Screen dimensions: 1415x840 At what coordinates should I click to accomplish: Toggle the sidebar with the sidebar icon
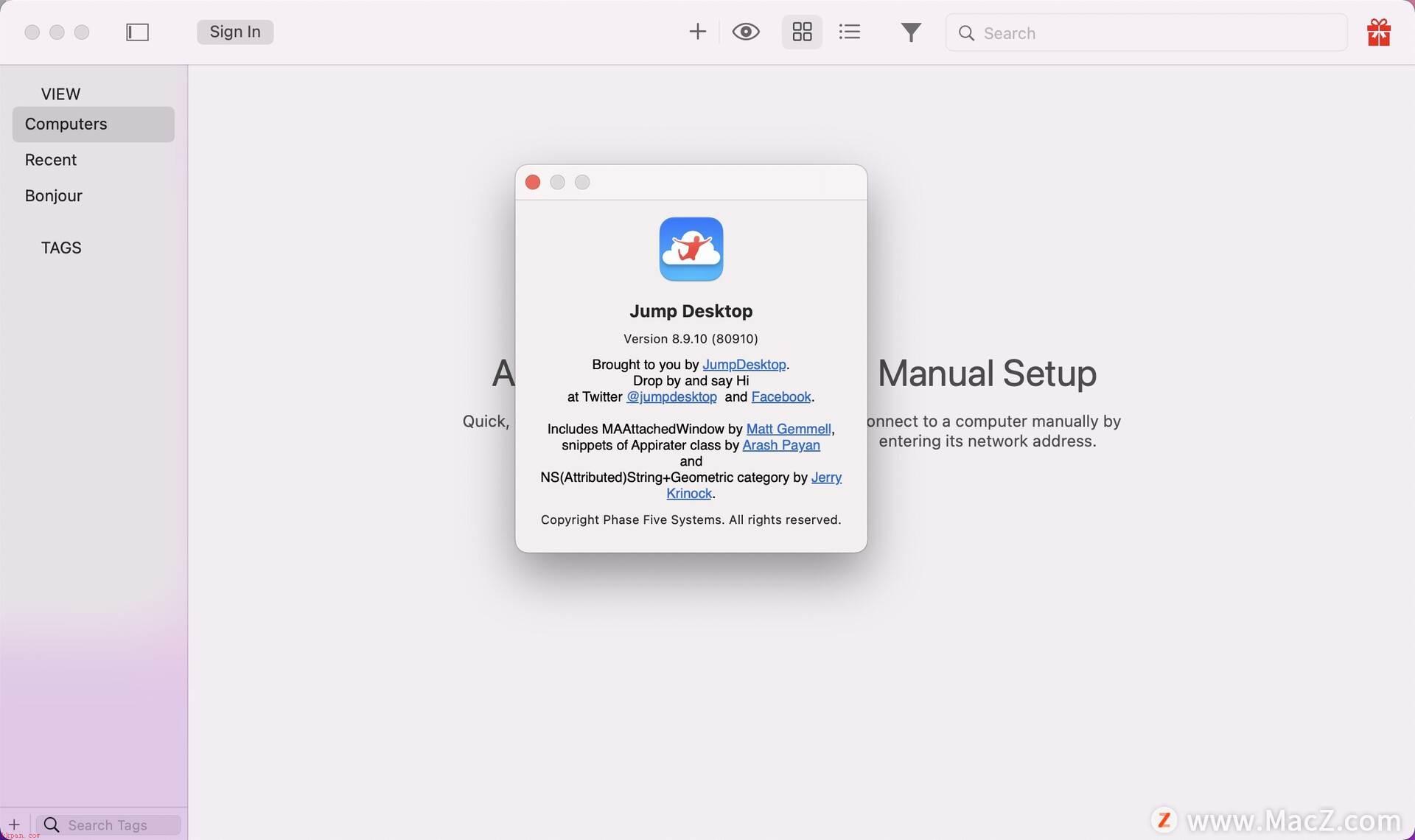[x=137, y=32]
